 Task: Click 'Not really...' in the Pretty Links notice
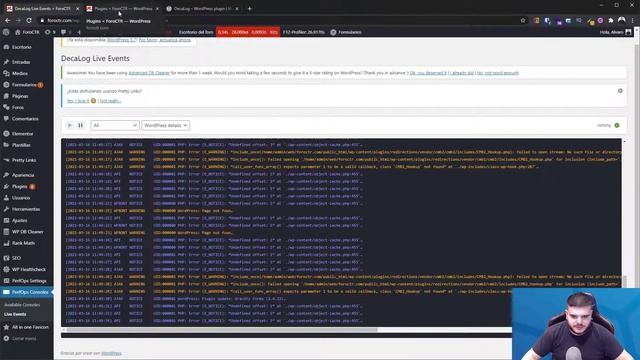110,101
